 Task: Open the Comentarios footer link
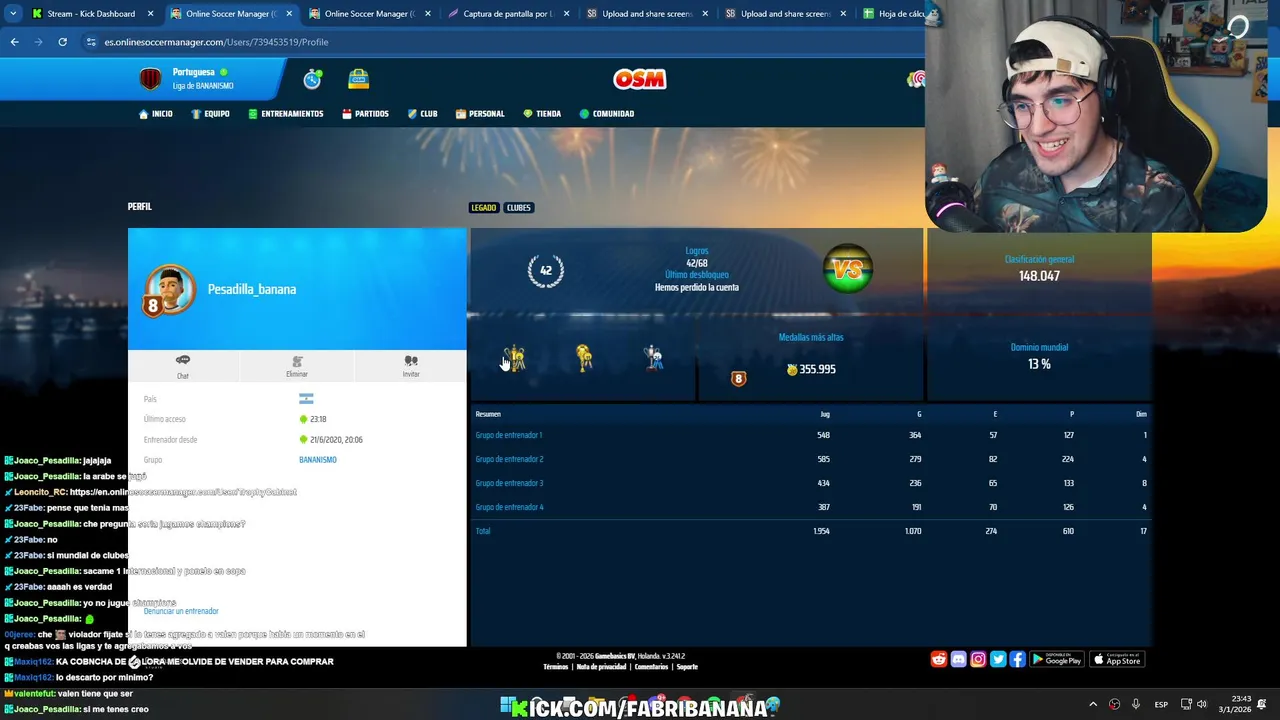pos(651,667)
